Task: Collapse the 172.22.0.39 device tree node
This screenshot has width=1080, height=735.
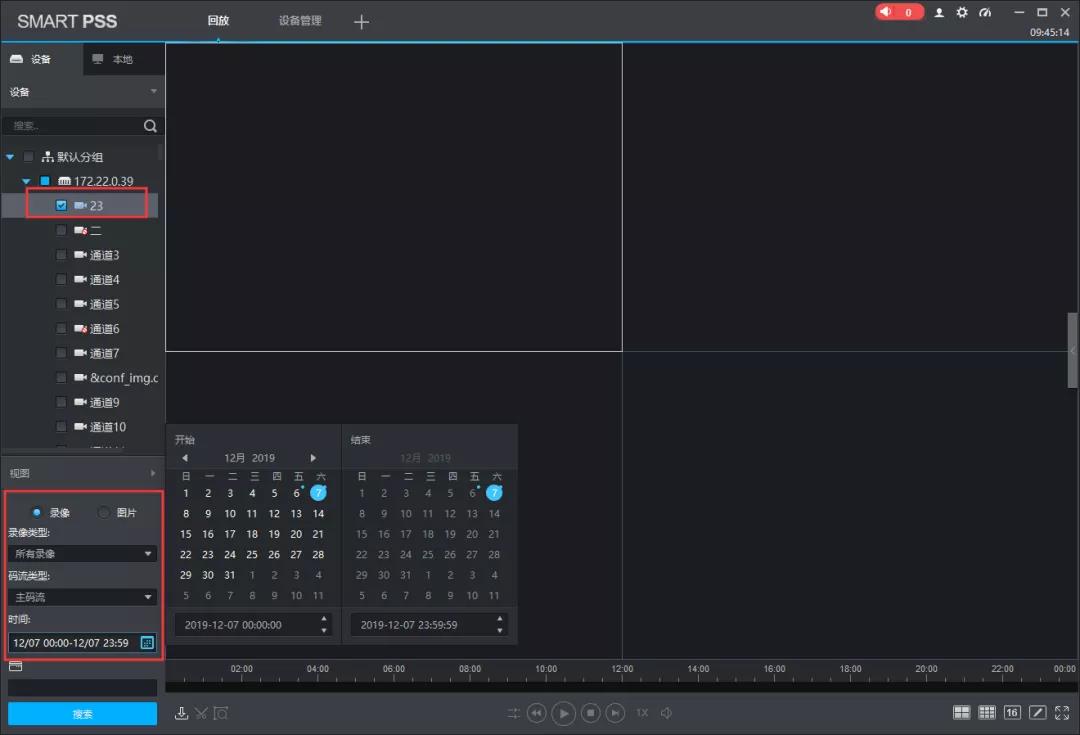Action: pos(27,181)
